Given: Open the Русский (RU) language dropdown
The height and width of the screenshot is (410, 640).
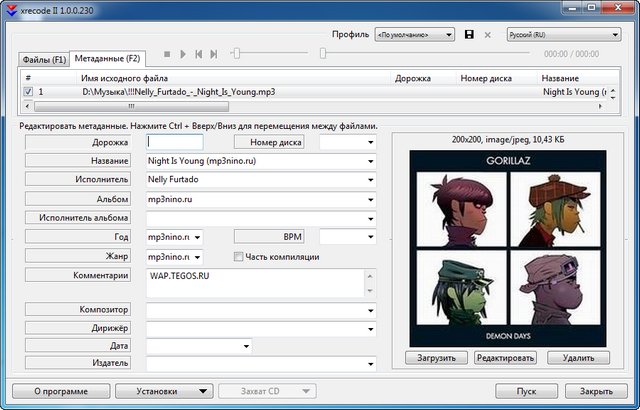Looking at the screenshot, I should [560, 34].
